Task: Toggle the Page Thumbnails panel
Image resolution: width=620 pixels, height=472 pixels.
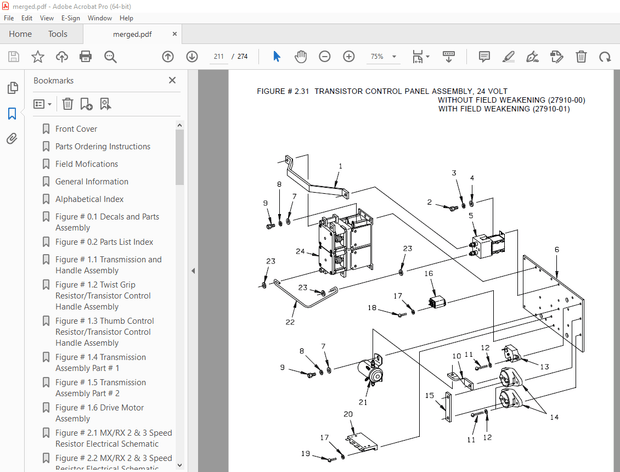Action: pos(13,88)
